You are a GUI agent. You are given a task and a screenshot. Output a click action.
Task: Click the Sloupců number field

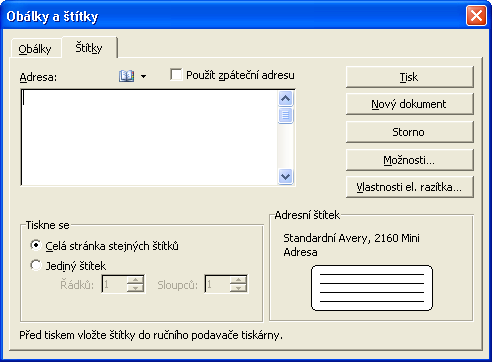[x=217, y=284]
